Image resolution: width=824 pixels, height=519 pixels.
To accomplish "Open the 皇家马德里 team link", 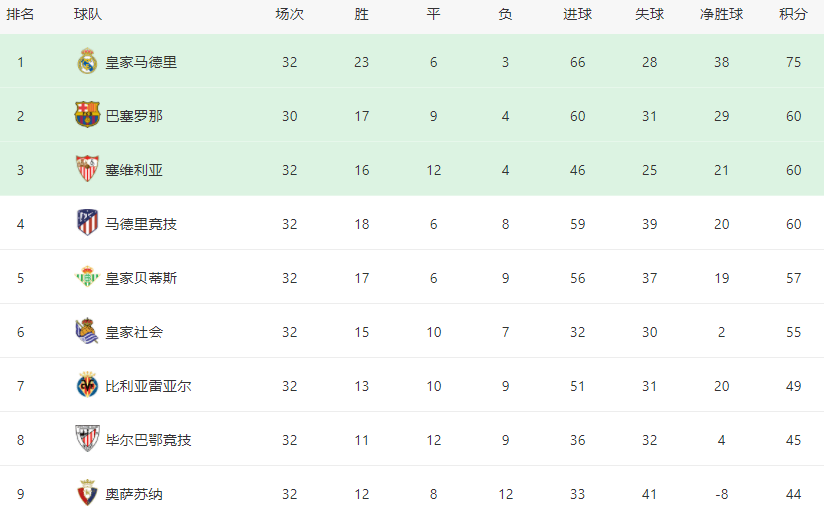I will click(141, 62).
